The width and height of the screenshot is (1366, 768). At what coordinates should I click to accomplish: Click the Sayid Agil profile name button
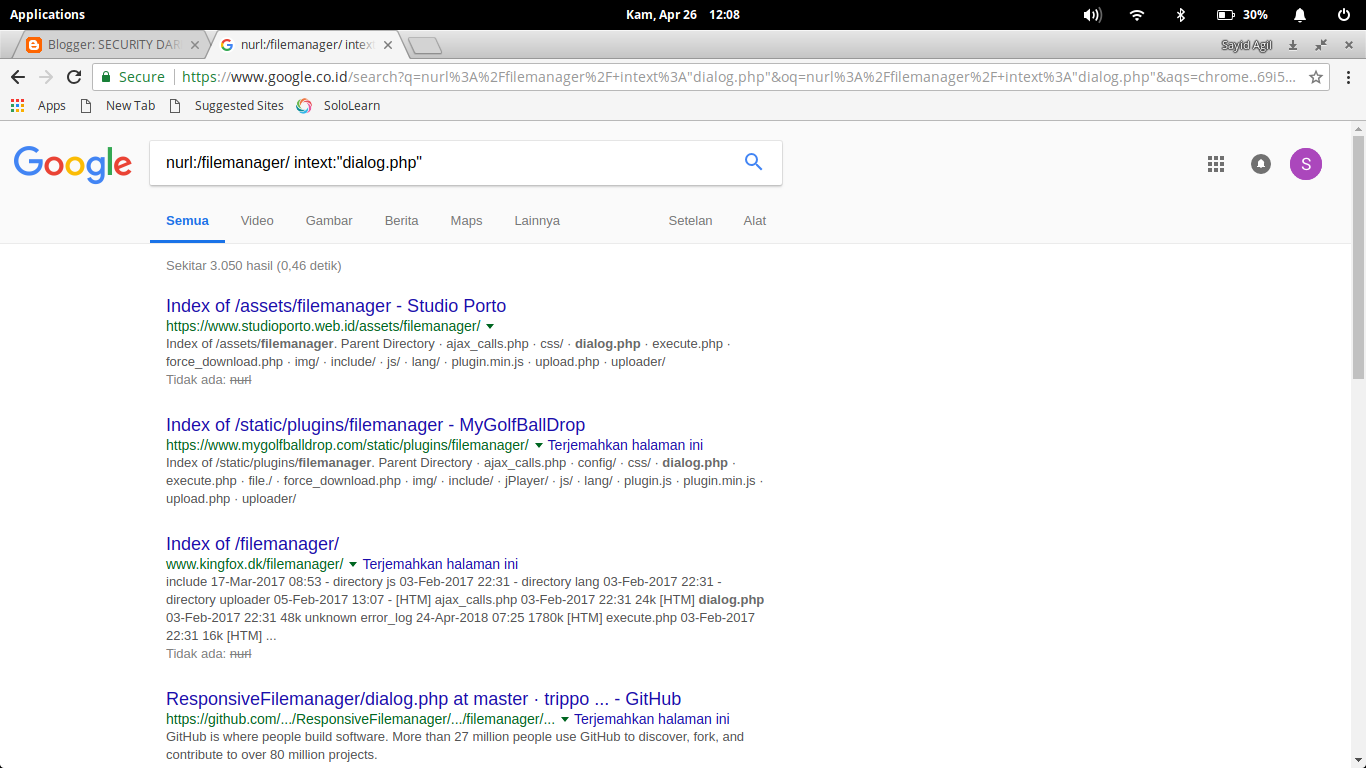point(1246,45)
